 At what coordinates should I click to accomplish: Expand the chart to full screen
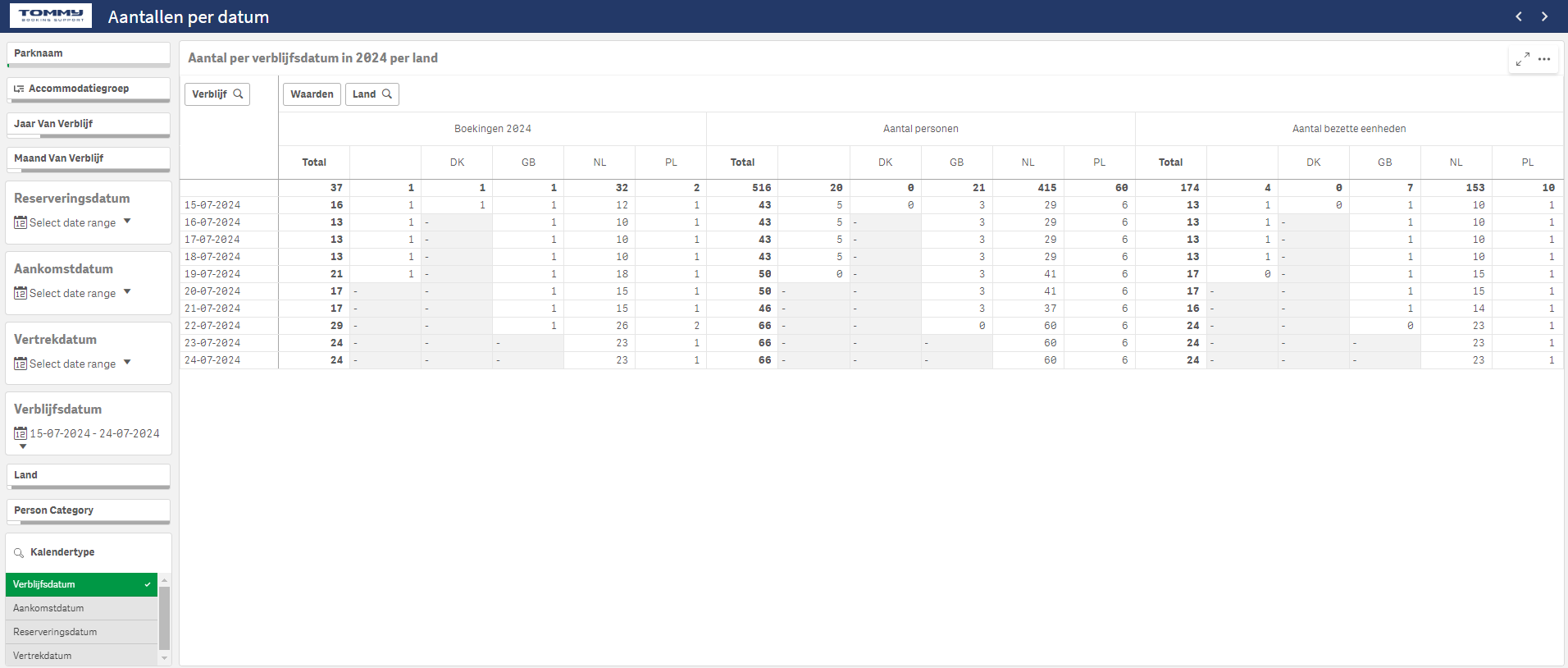click(1523, 59)
